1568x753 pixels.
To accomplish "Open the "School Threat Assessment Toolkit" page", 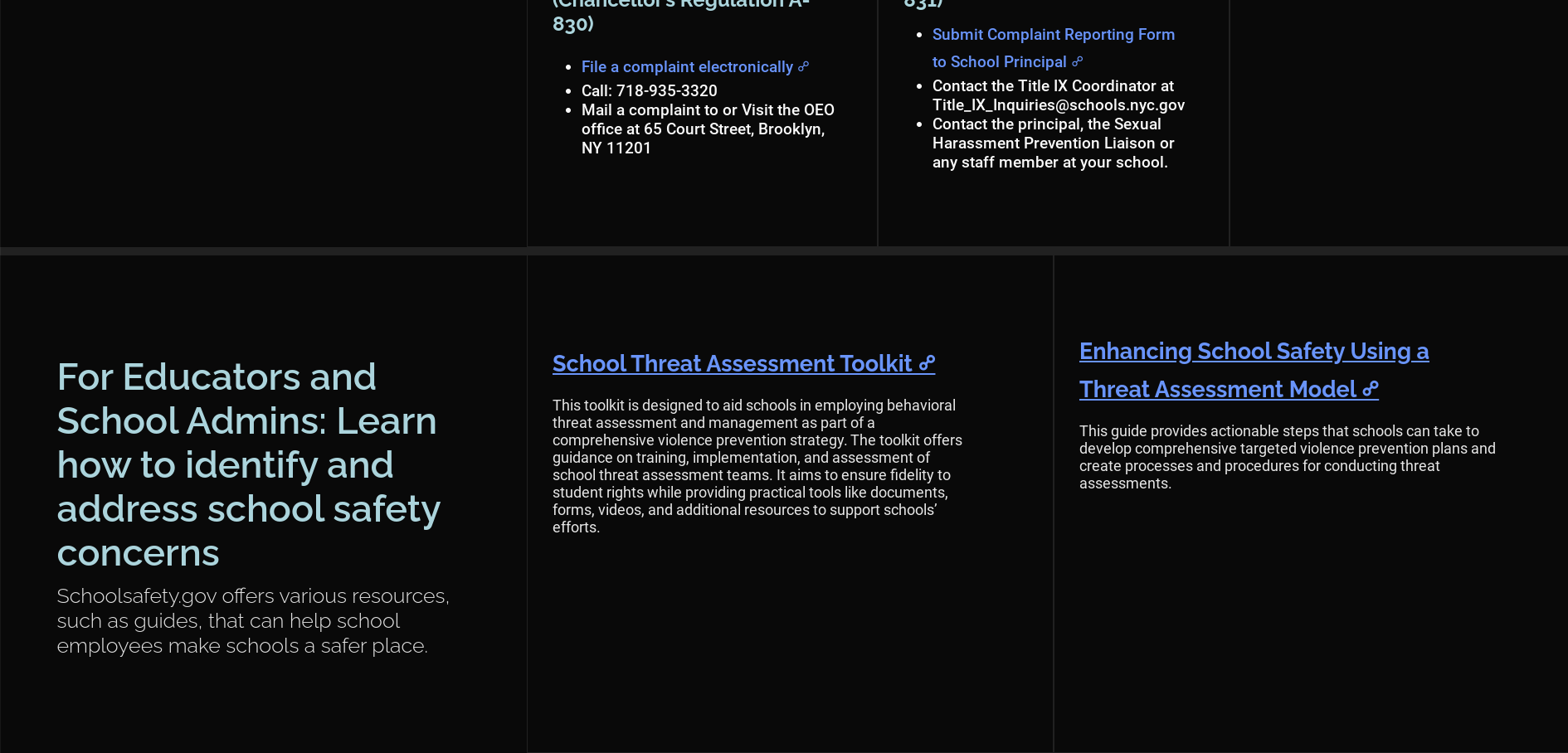I will point(732,363).
